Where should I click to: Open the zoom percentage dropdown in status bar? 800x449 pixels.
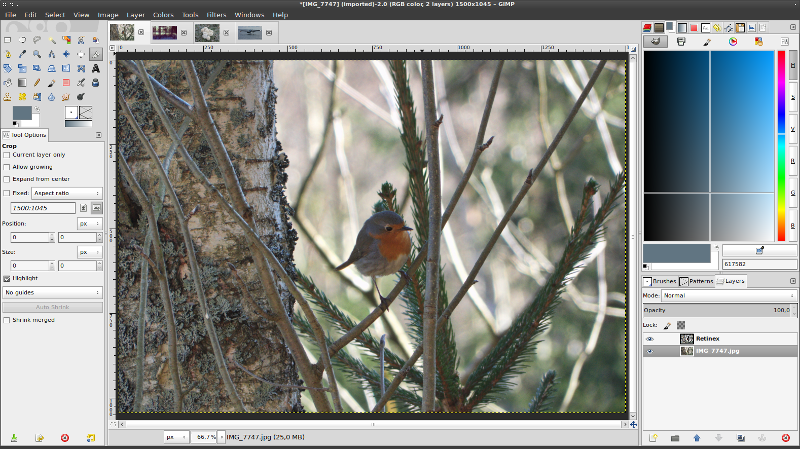[x=221, y=437]
